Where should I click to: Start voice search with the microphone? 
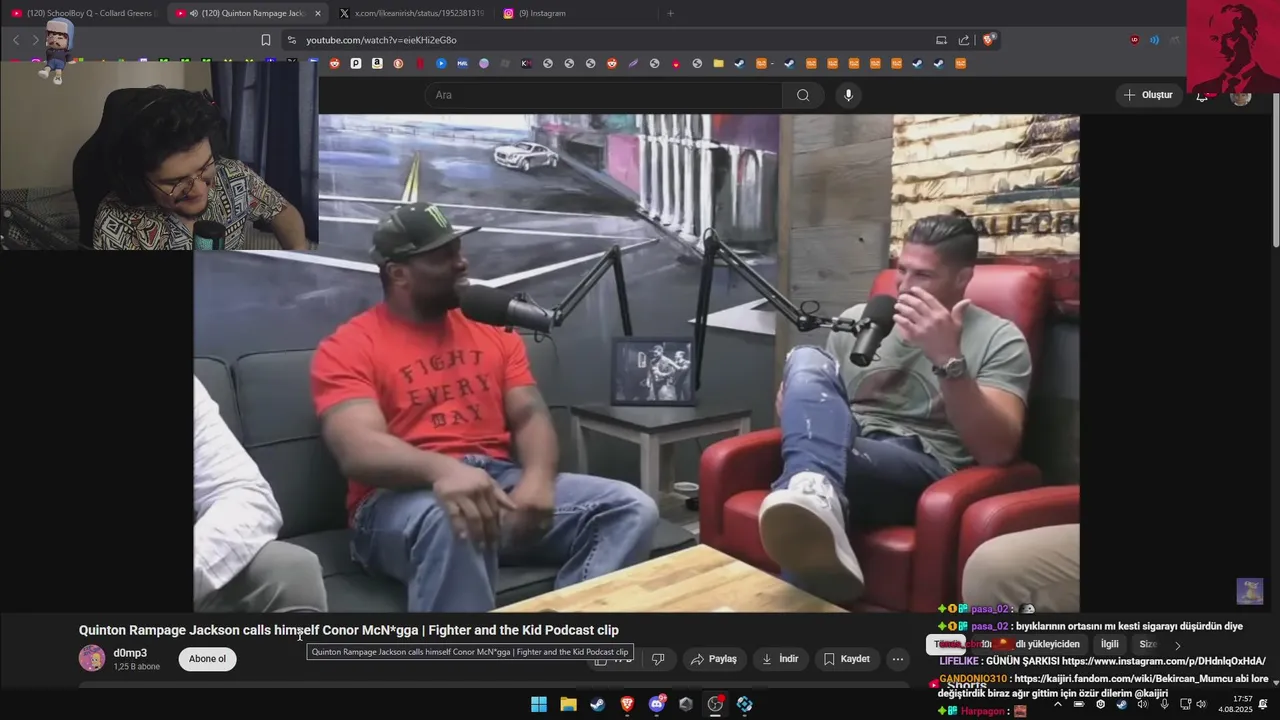(x=848, y=95)
